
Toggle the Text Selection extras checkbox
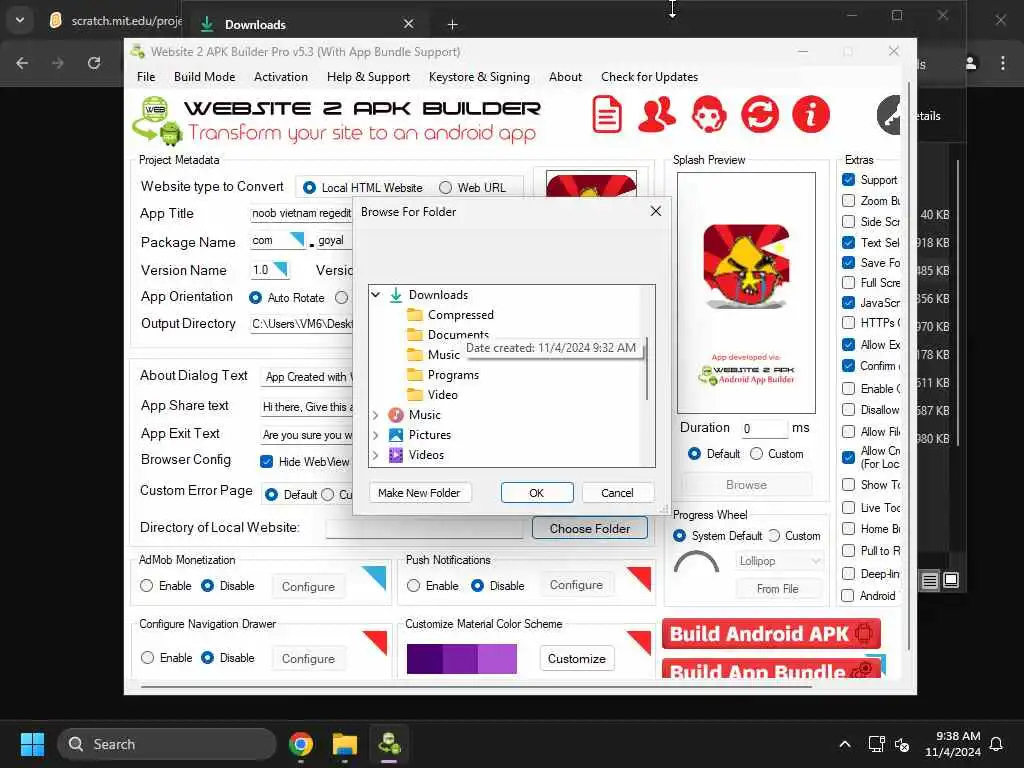click(848, 242)
